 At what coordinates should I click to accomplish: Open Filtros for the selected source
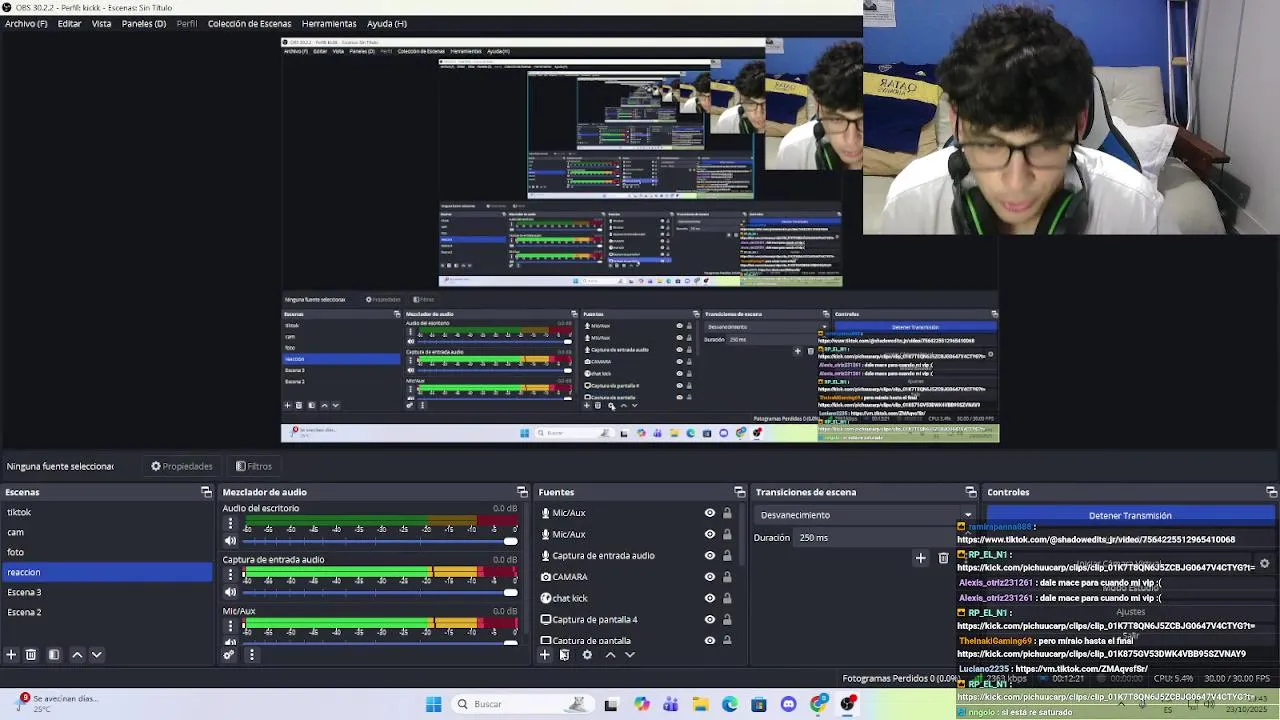pos(254,466)
